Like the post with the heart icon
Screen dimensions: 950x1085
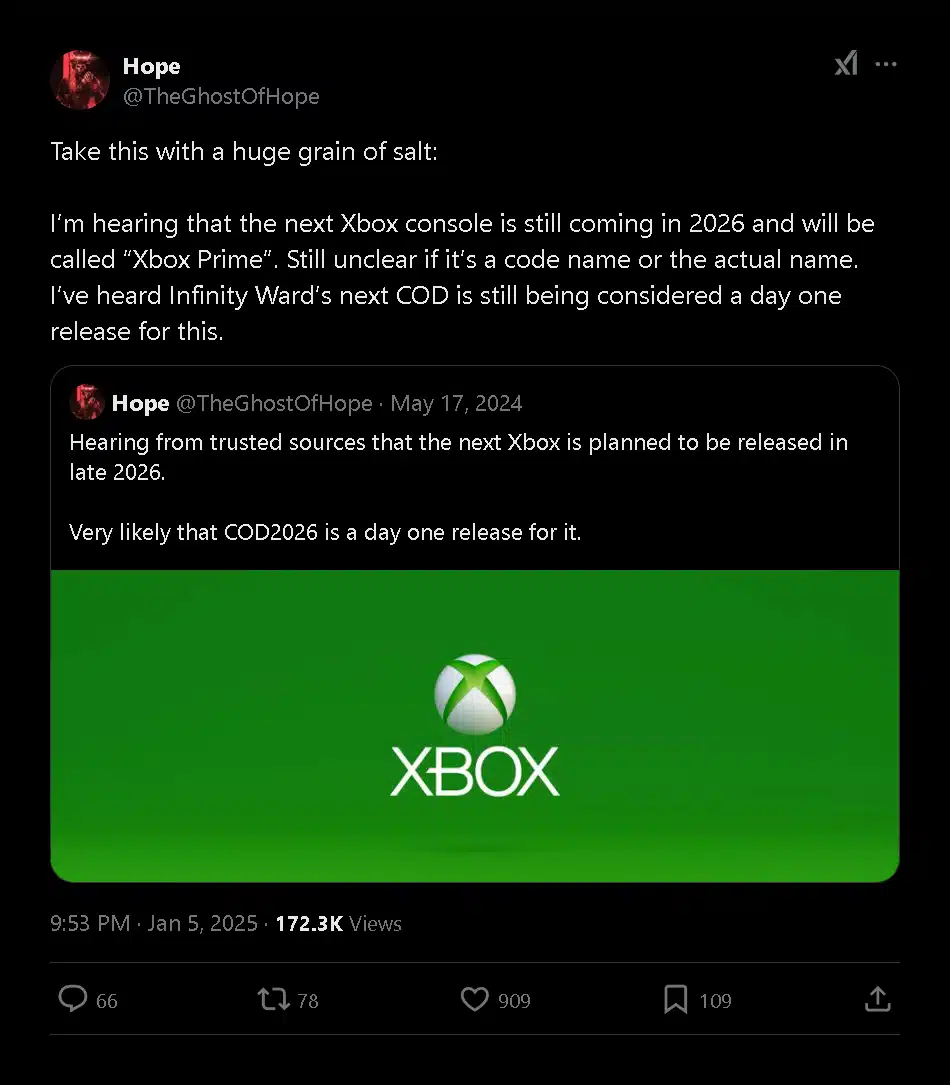(474, 999)
